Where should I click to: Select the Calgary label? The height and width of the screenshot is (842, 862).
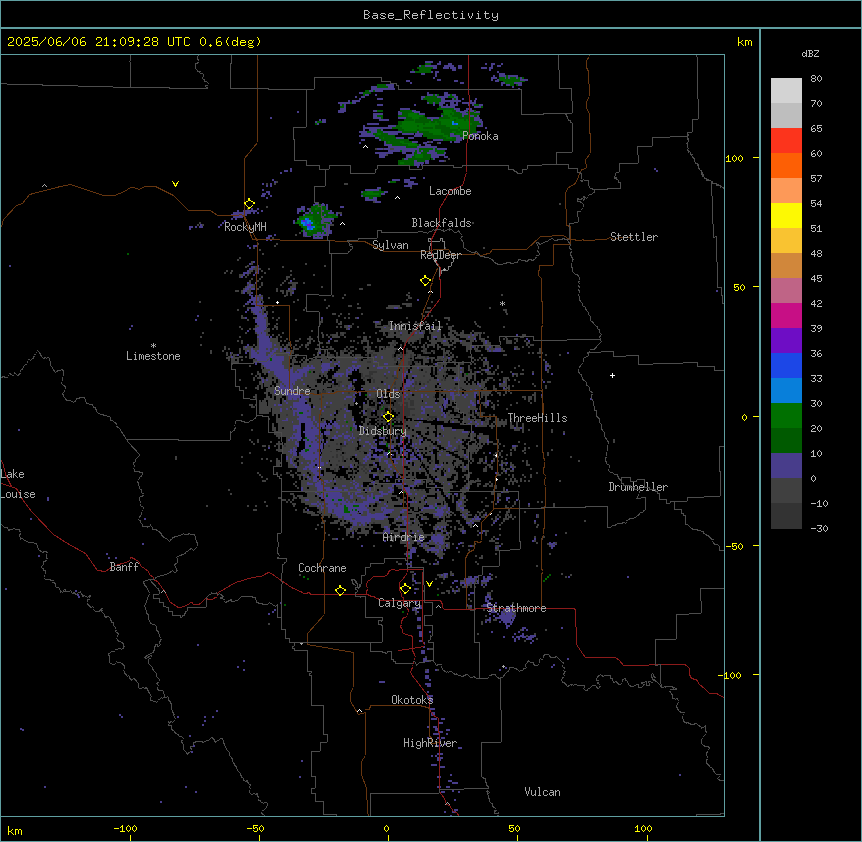pyautogui.click(x=399, y=603)
